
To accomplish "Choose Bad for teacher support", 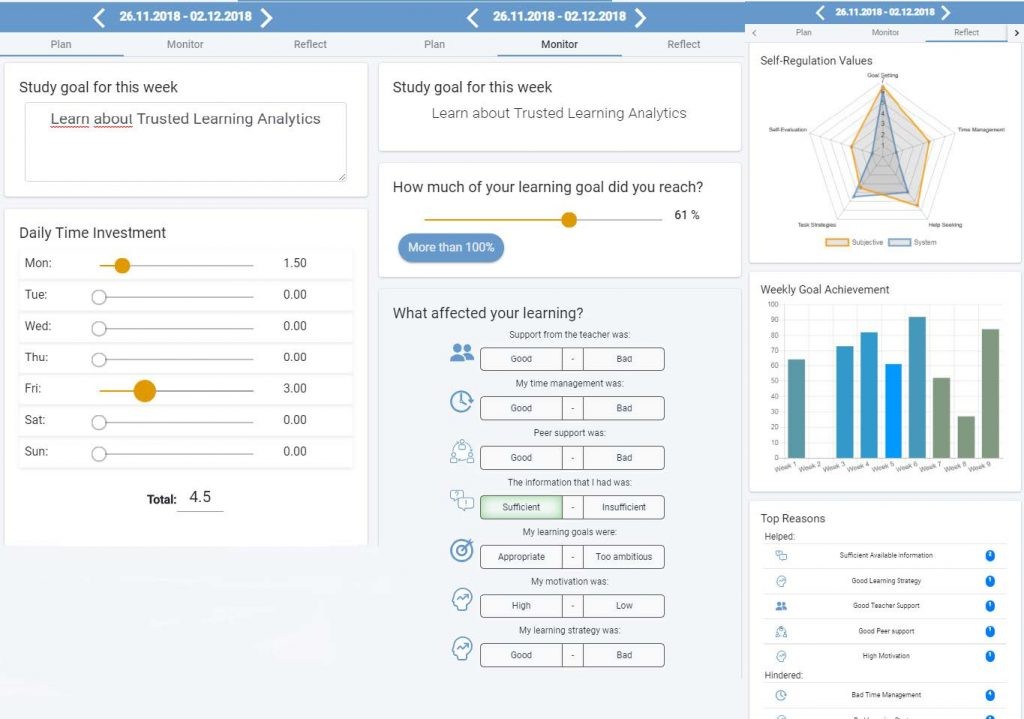I will 624,359.
